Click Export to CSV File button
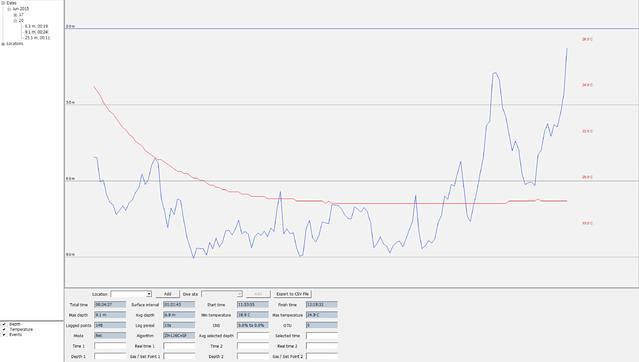639x362 pixels. (x=293, y=294)
